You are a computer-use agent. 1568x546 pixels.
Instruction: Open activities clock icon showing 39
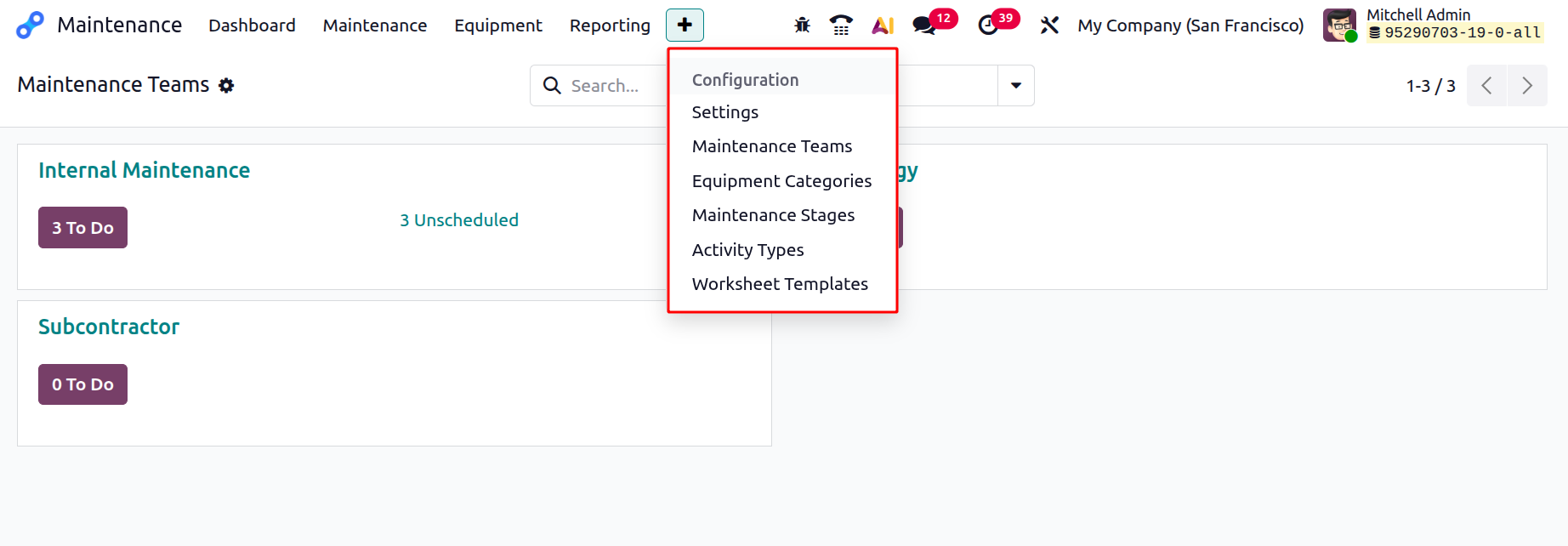pos(988,26)
